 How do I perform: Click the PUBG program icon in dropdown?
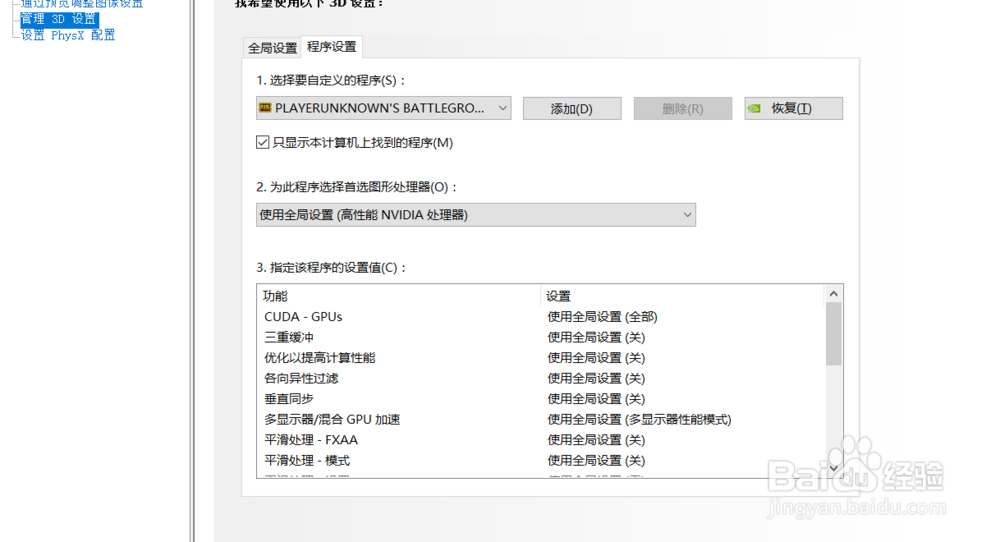tap(265, 108)
